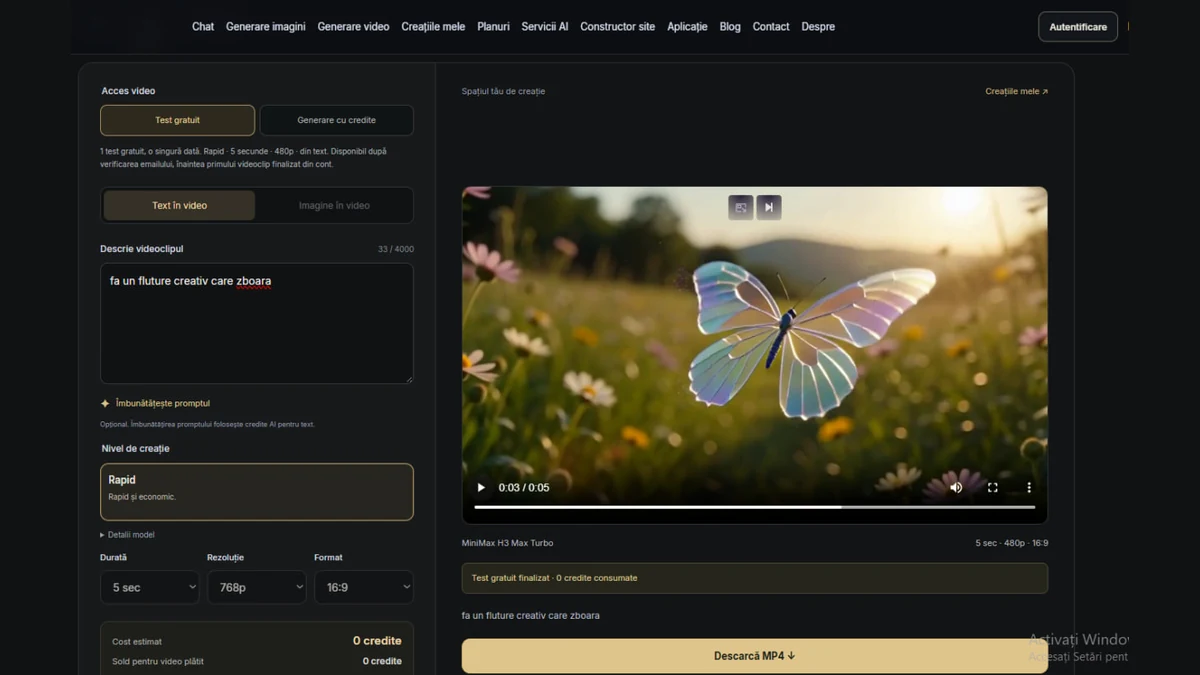Click the picture-in-picture icon overlaid on the video
1200x675 pixels.
[741, 207]
